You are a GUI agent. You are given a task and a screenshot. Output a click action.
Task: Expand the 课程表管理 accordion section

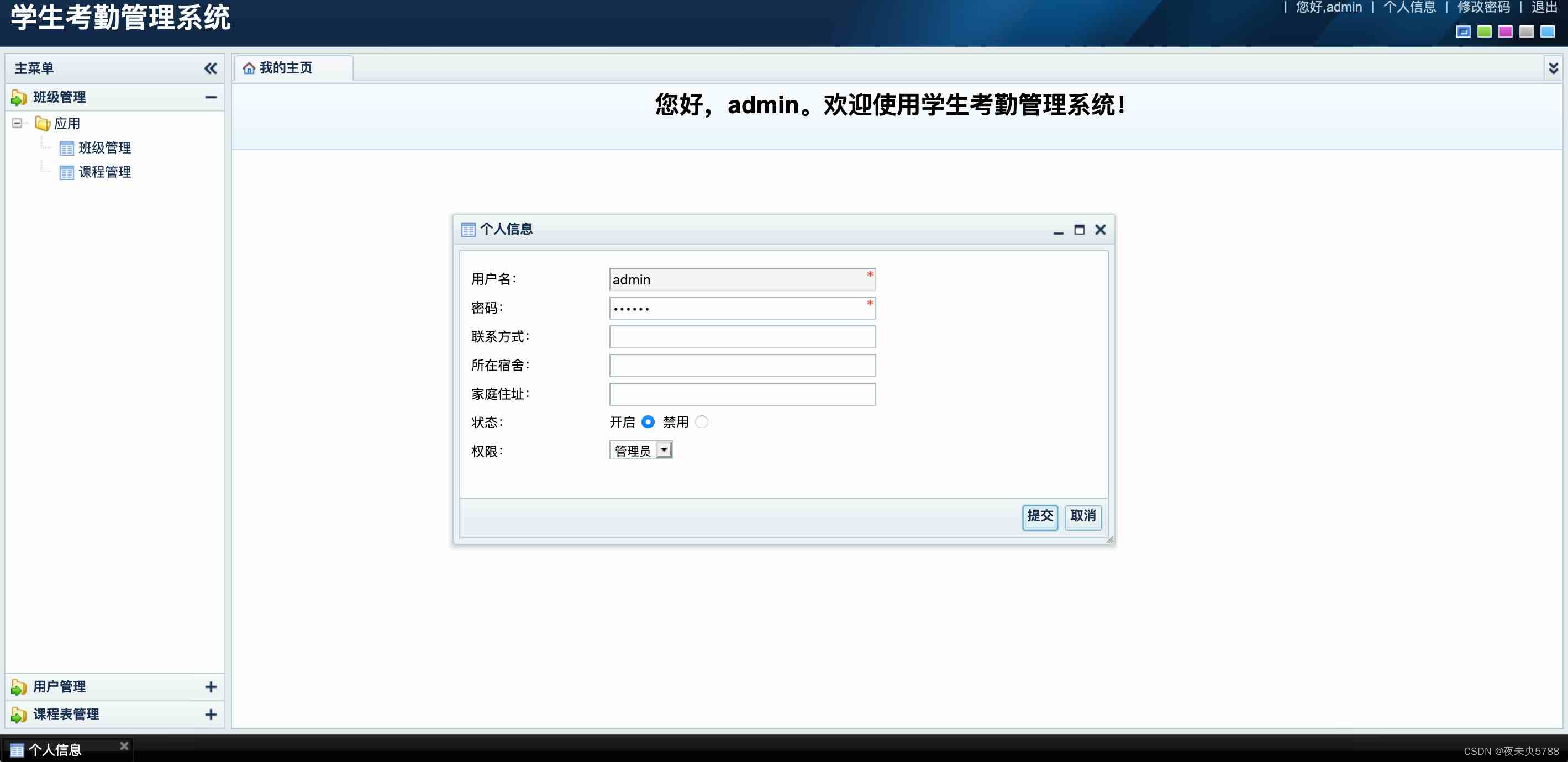pyautogui.click(x=211, y=714)
